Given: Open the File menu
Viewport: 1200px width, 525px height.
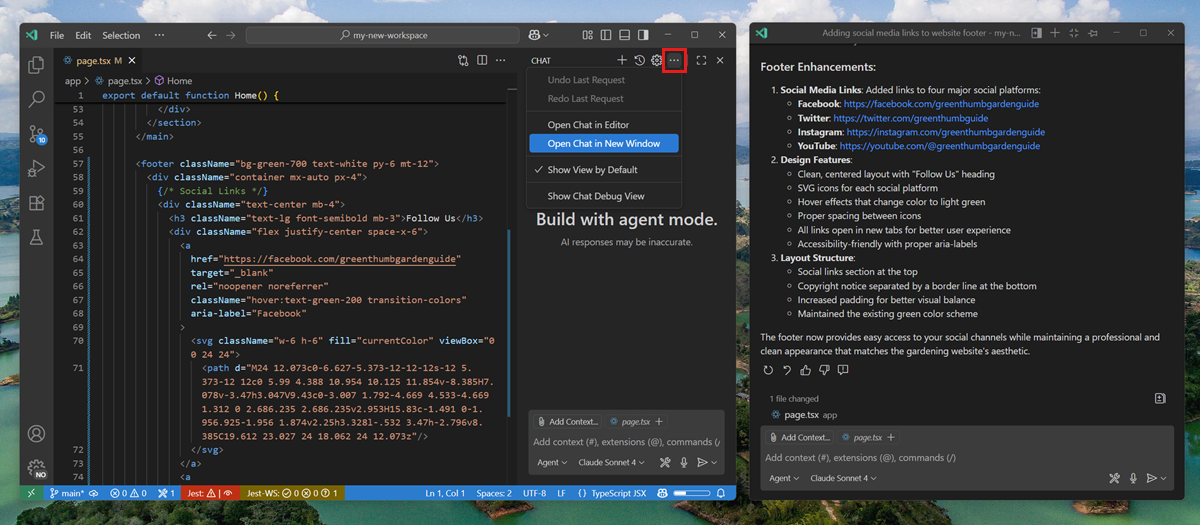Looking at the screenshot, I should pyautogui.click(x=57, y=35).
